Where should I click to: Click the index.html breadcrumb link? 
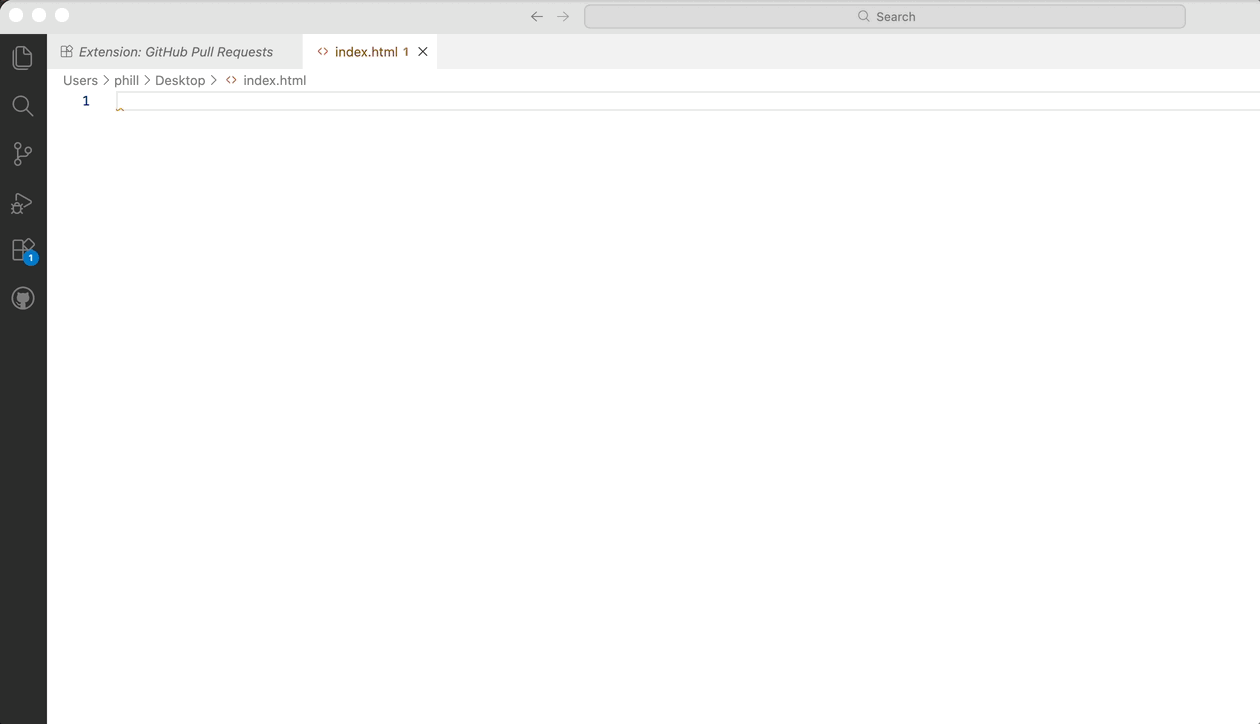click(274, 80)
